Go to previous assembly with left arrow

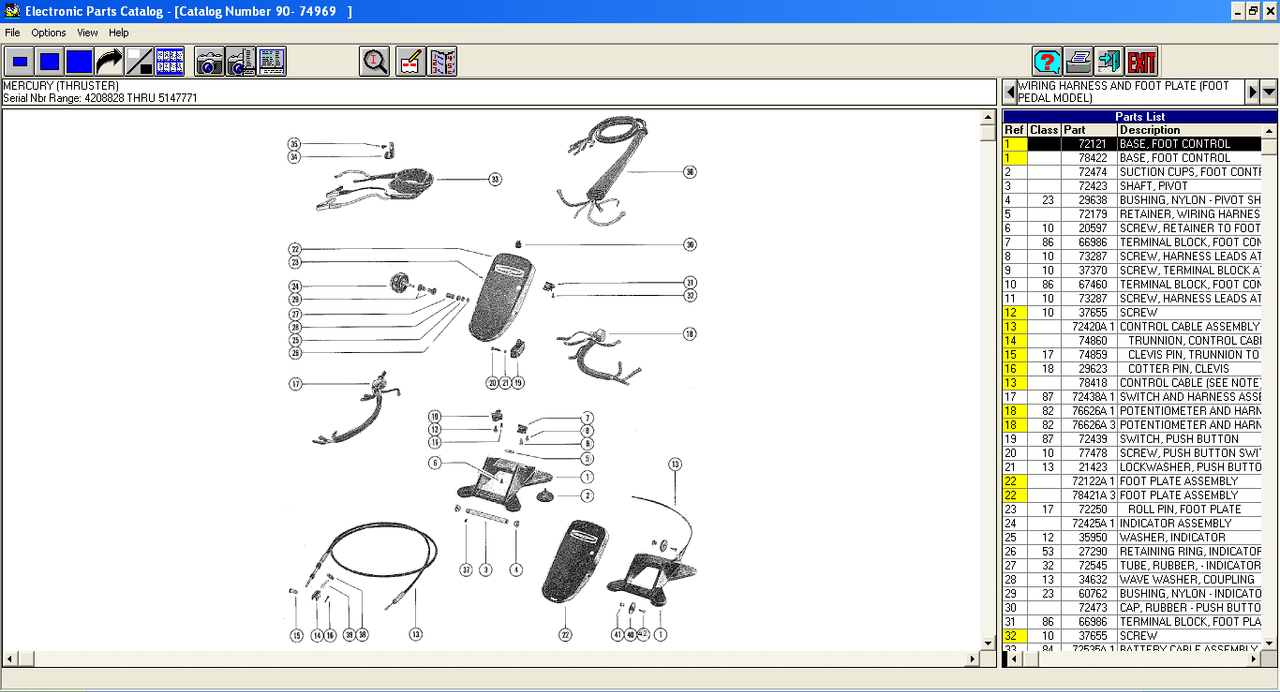[x=1010, y=92]
